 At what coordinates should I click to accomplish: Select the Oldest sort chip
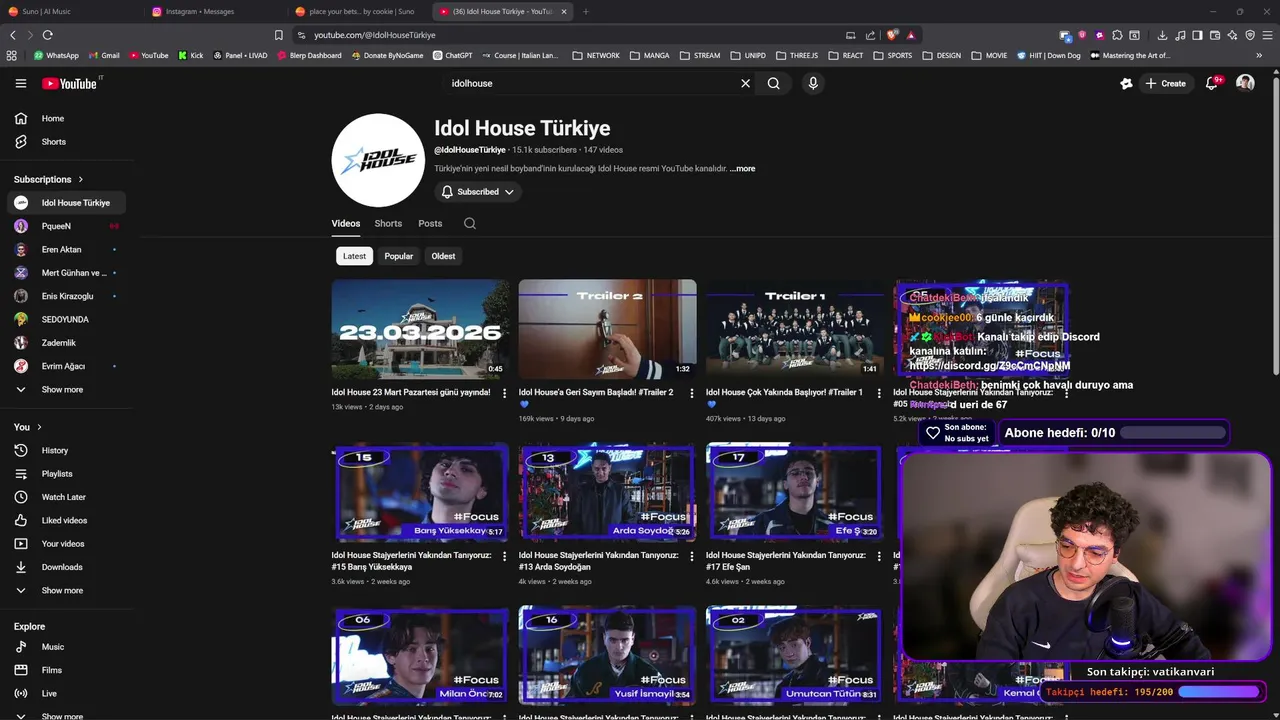tap(443, 256)
